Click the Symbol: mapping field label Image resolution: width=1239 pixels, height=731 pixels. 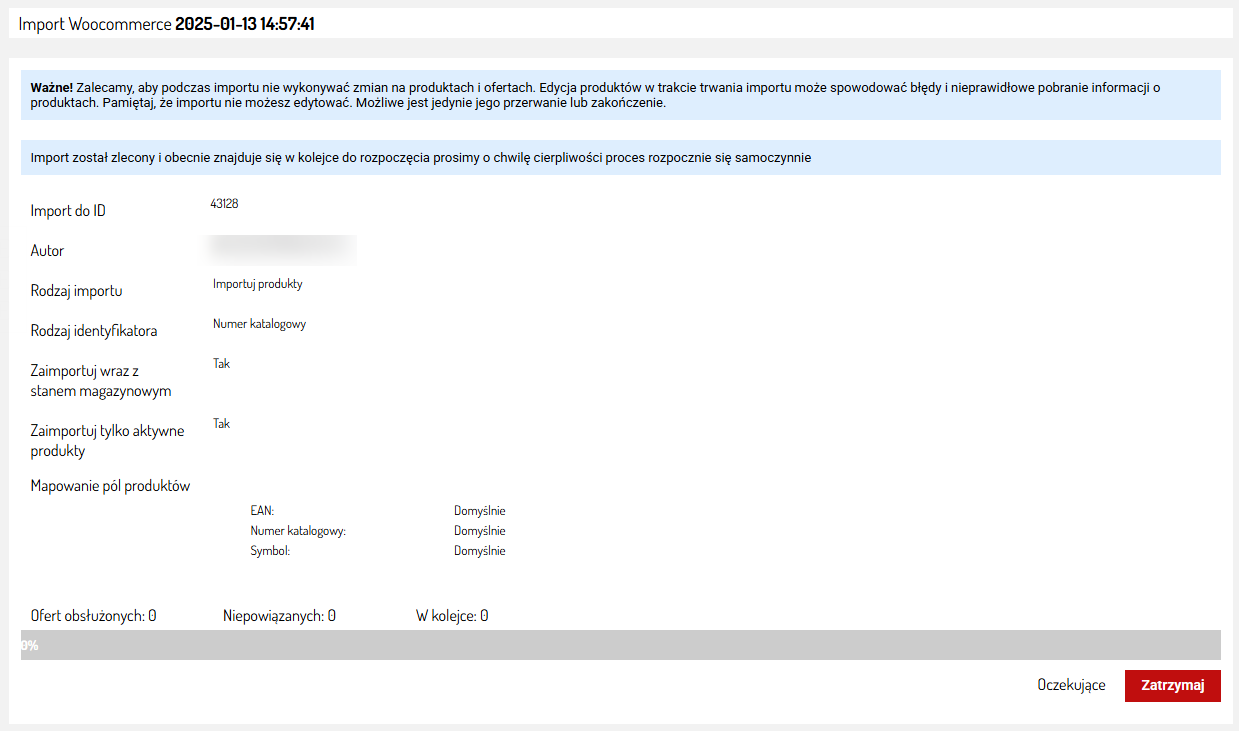pyautogui.click(x=270, y=551)
